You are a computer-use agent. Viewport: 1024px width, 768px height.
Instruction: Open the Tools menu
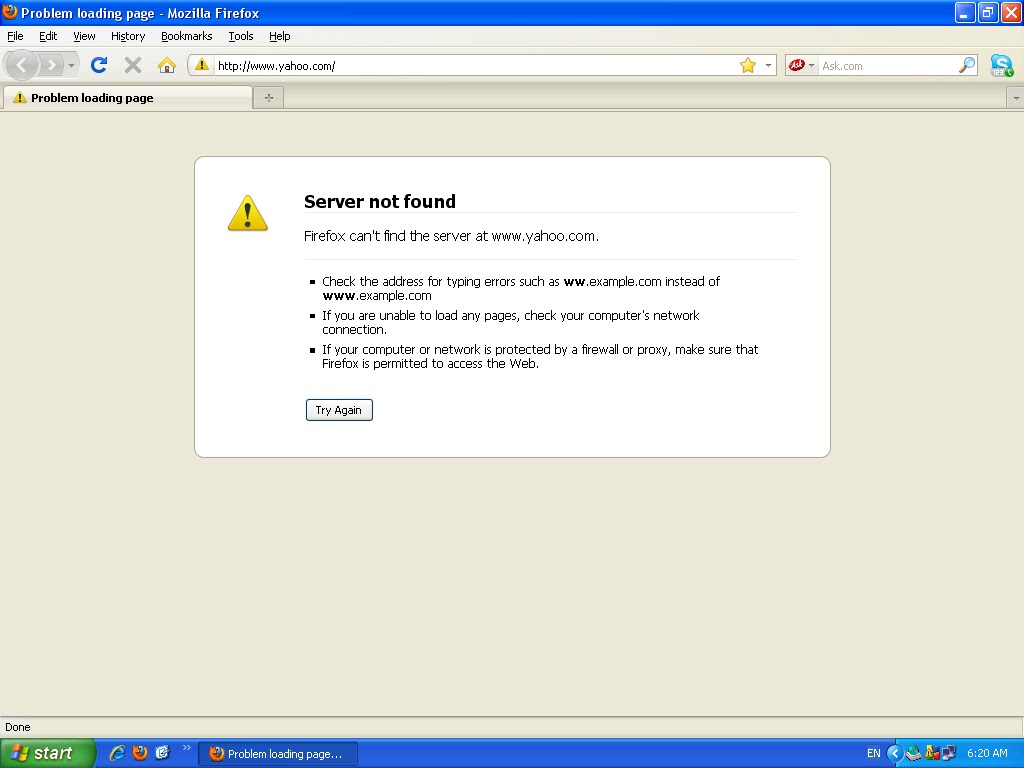241,36
